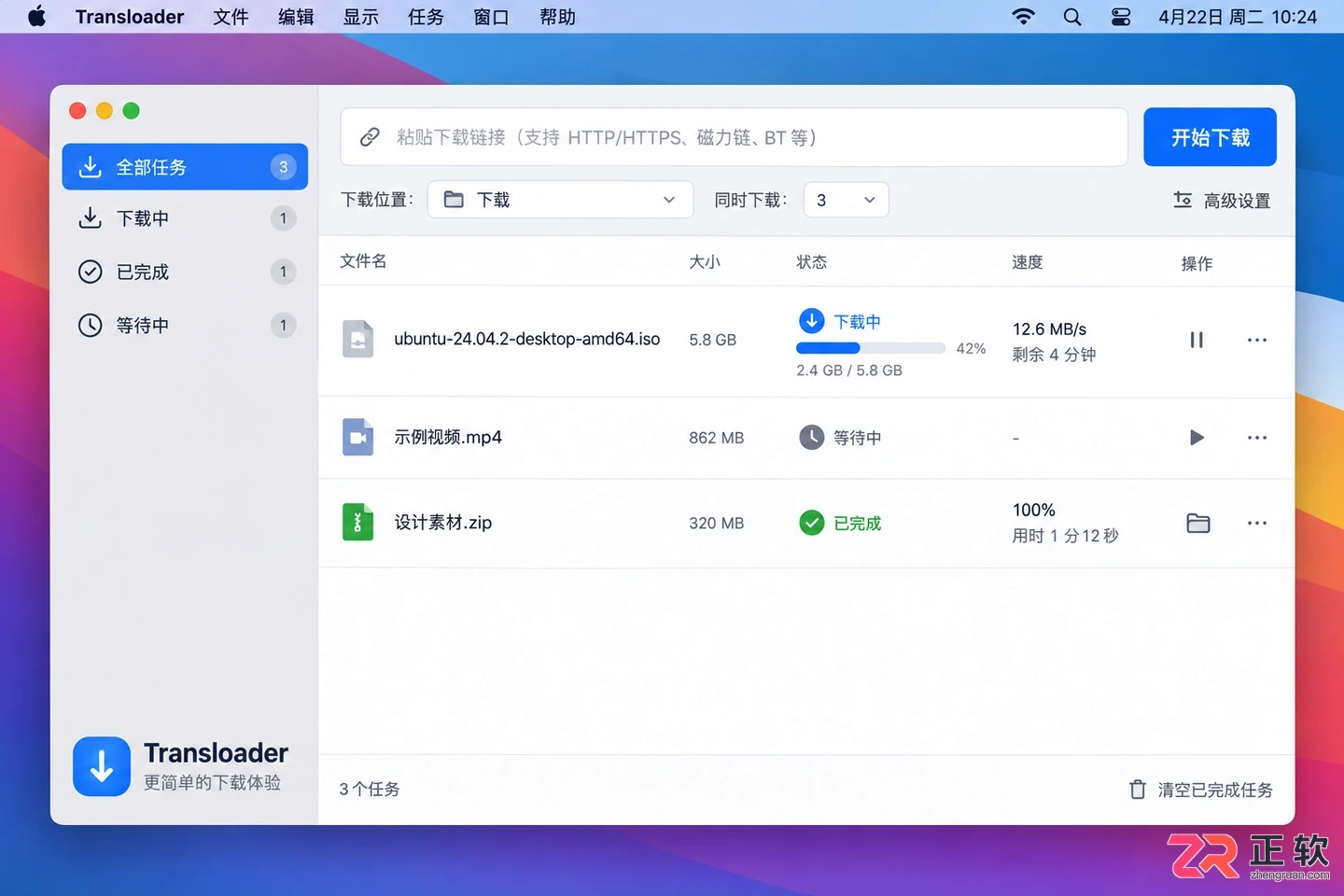Screen dimensions: 1344x896
Task: Click the 3 badge beside 全部任务
Action: (284, 167)
